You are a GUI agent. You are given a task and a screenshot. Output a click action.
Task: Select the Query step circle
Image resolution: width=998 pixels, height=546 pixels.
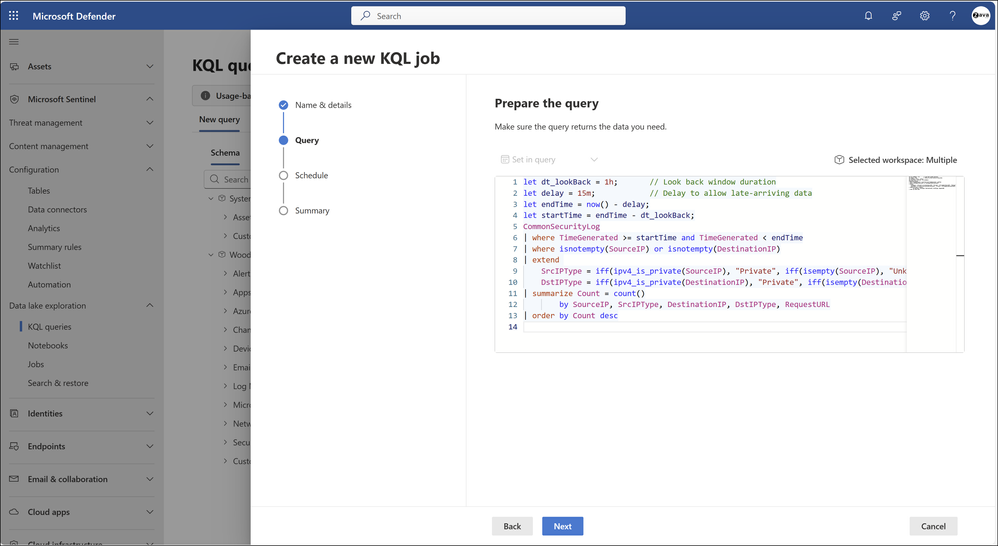point(283,141)
